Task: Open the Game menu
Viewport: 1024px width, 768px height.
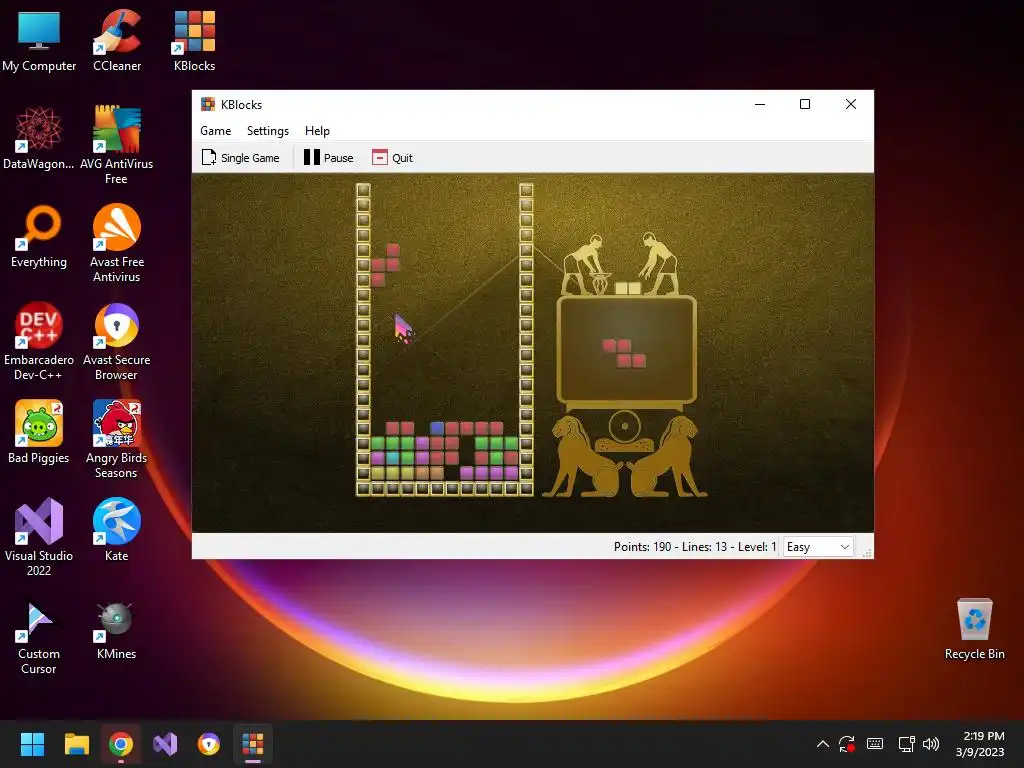Action: [x=216, y=131]
